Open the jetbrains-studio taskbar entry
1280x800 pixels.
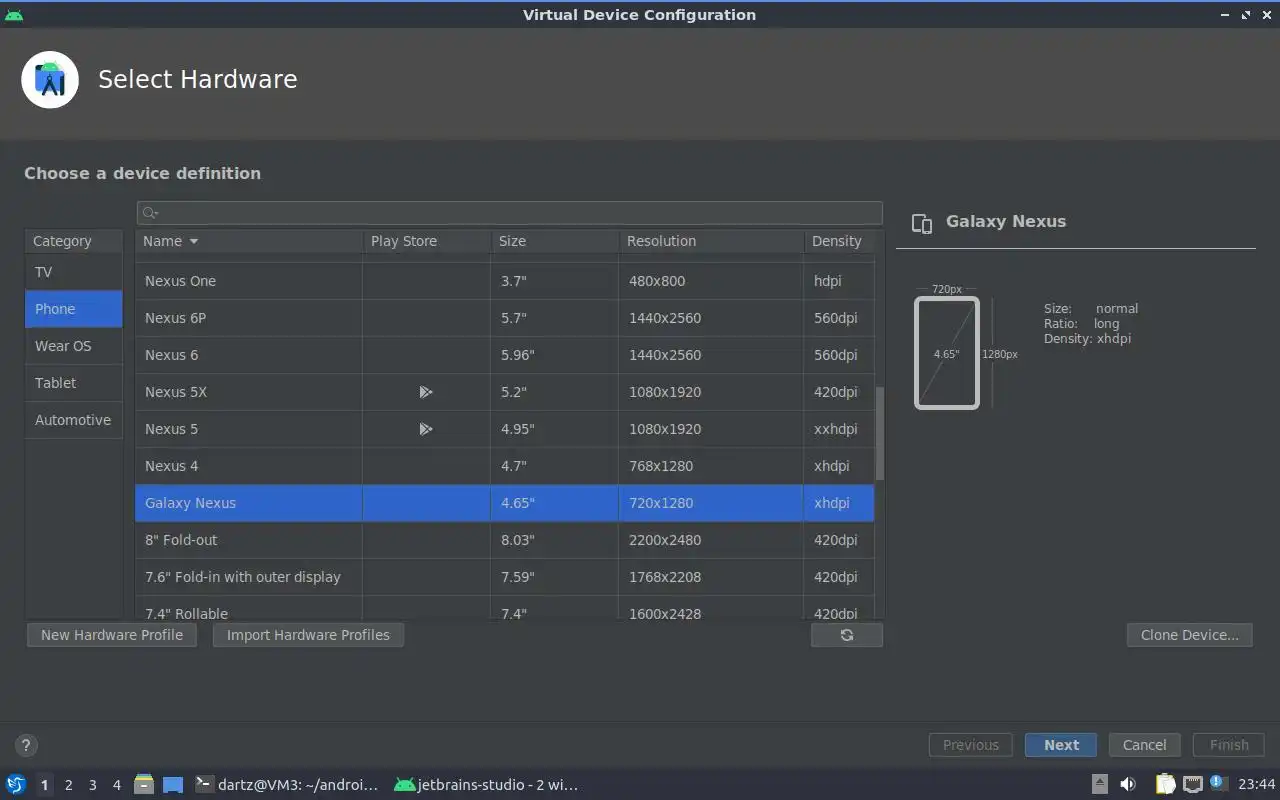[487, 785]
